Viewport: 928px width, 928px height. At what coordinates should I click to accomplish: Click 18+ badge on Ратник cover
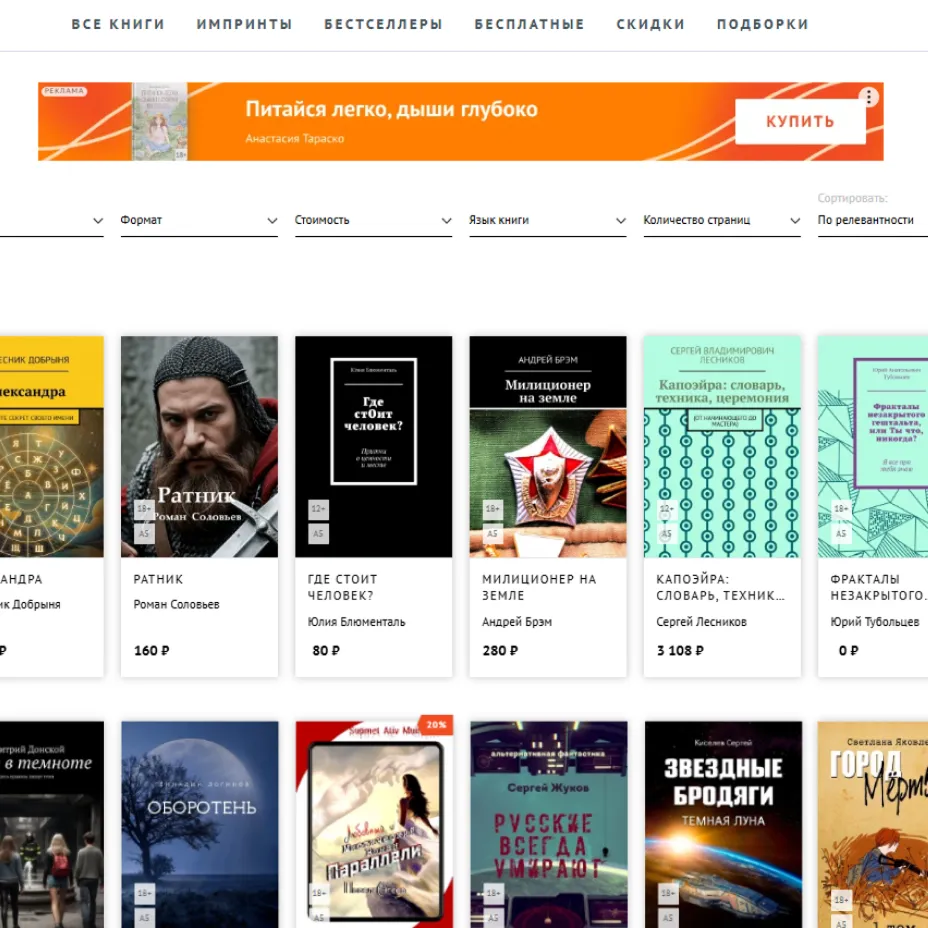pos(144,509)
